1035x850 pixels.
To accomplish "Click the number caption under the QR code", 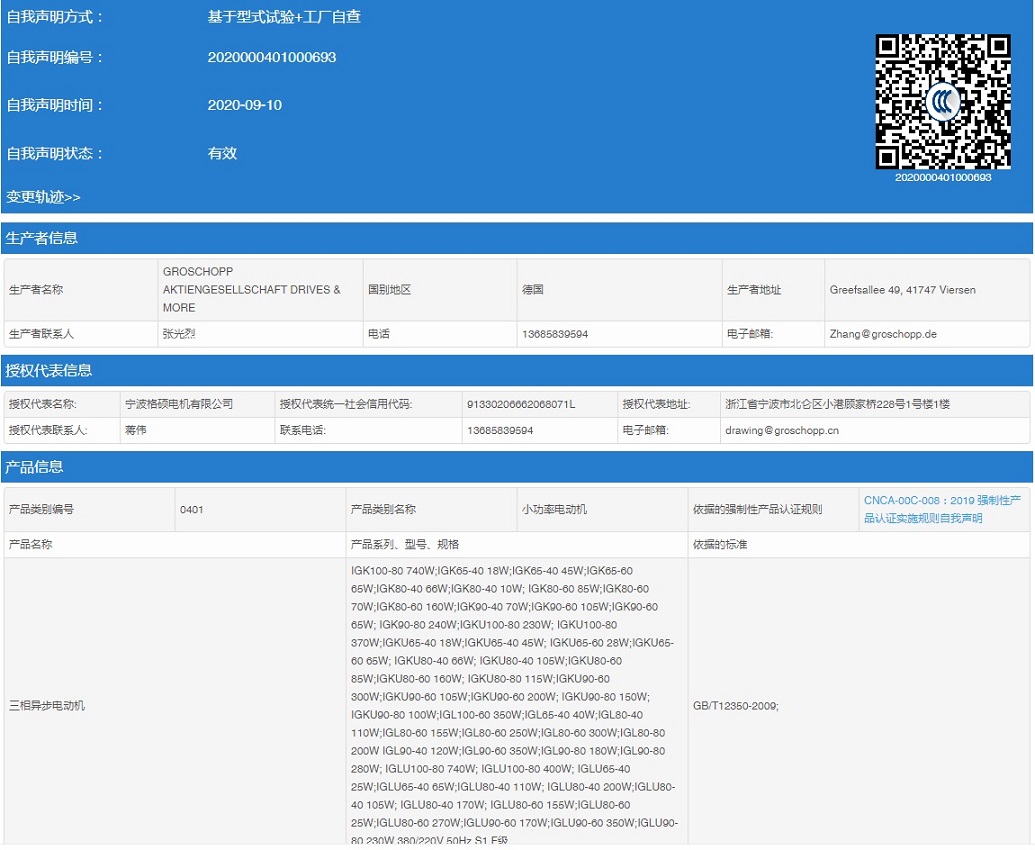I will point(943,178).
